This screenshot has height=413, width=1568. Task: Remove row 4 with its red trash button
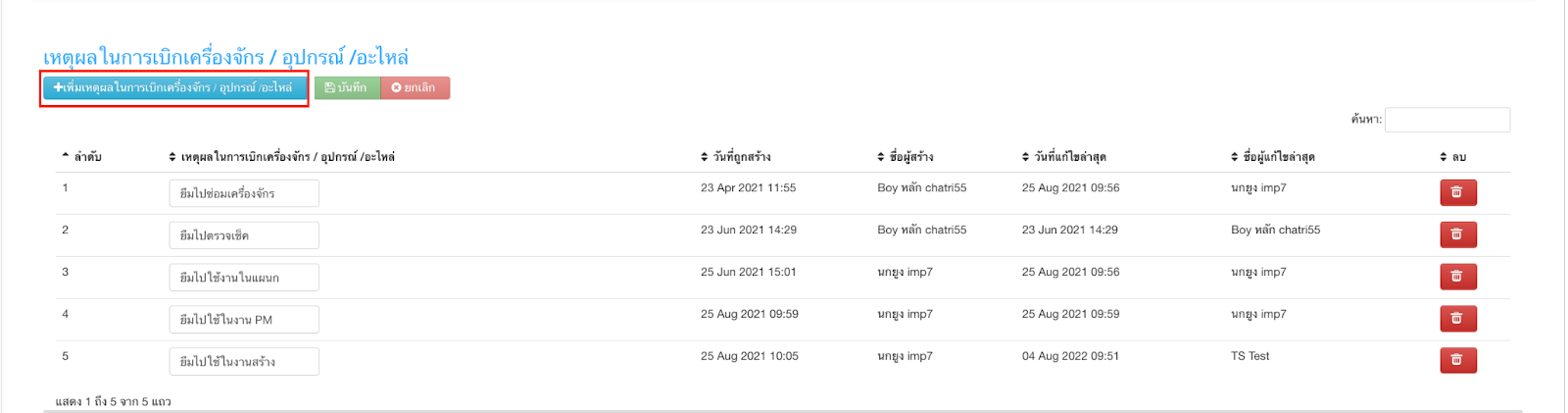point(1457,319)
